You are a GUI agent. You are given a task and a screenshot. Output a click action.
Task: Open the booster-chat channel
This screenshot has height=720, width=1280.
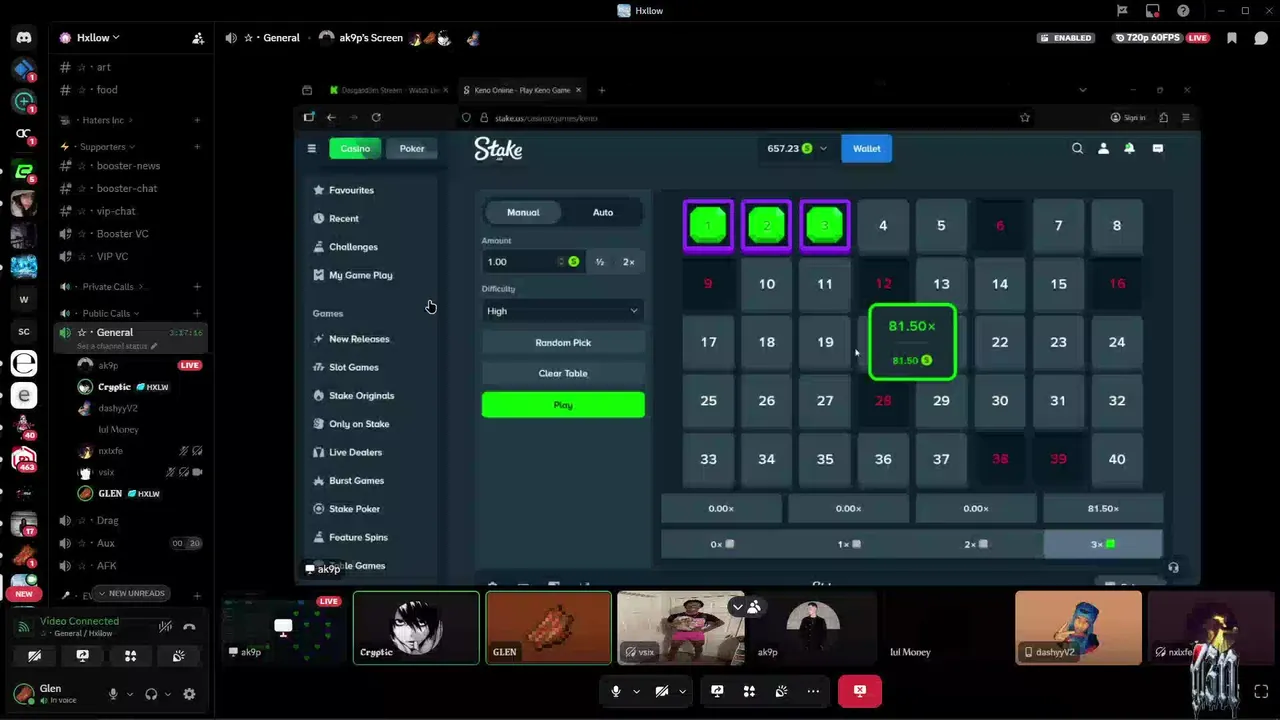(127, 188)
